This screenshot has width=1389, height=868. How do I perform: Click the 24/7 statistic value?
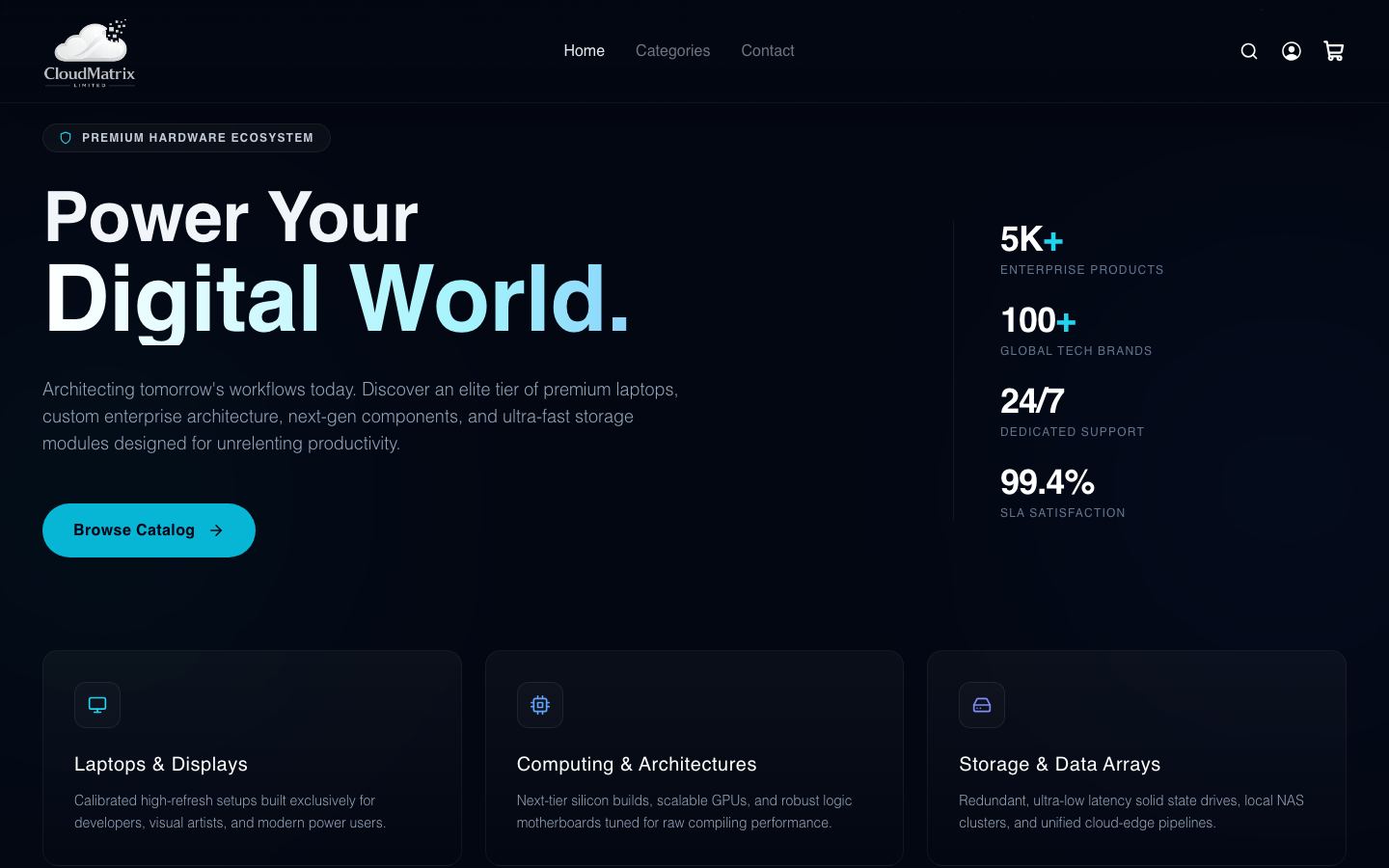[x=1032, y=401]
